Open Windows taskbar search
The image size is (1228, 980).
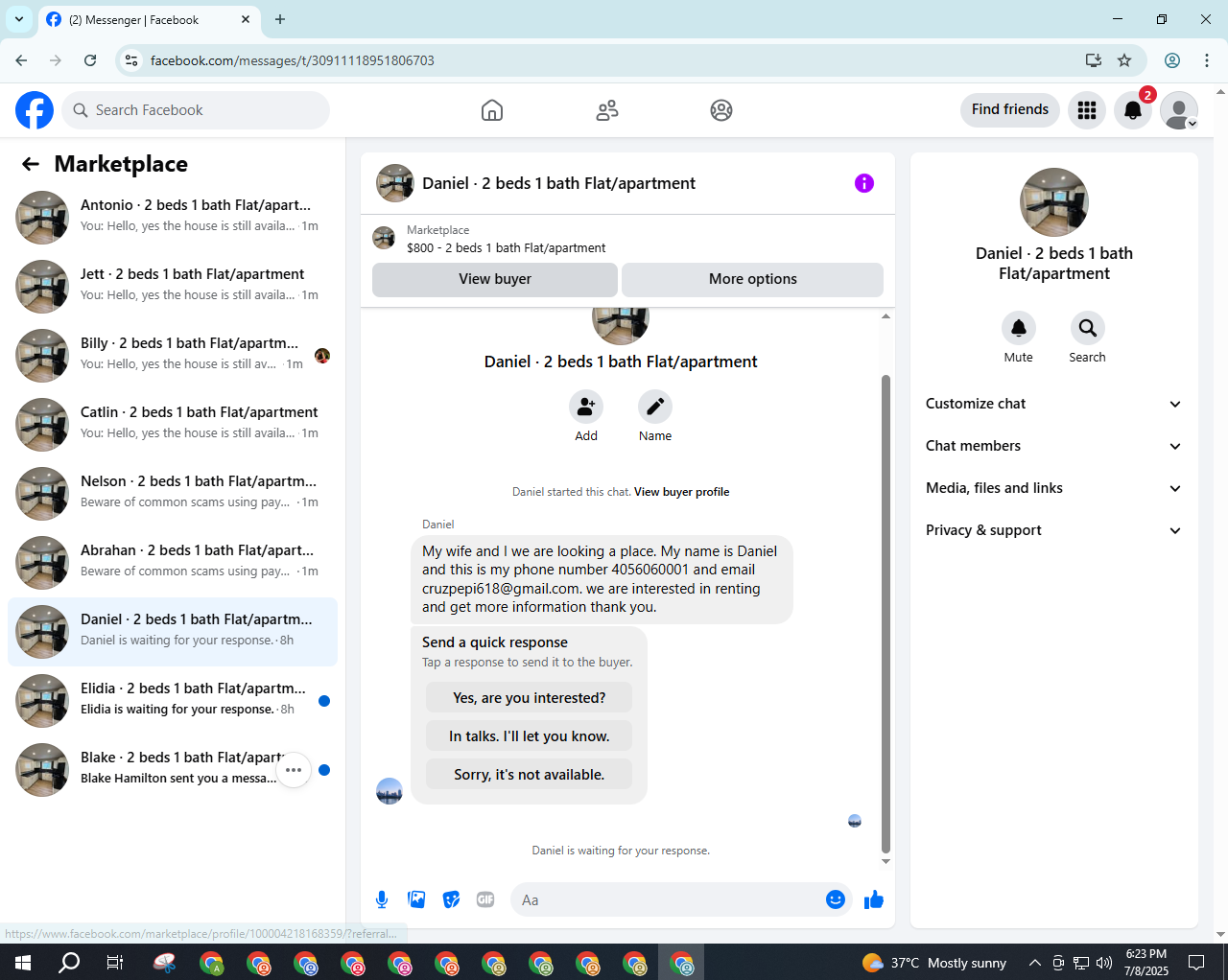tap(69, 962)
